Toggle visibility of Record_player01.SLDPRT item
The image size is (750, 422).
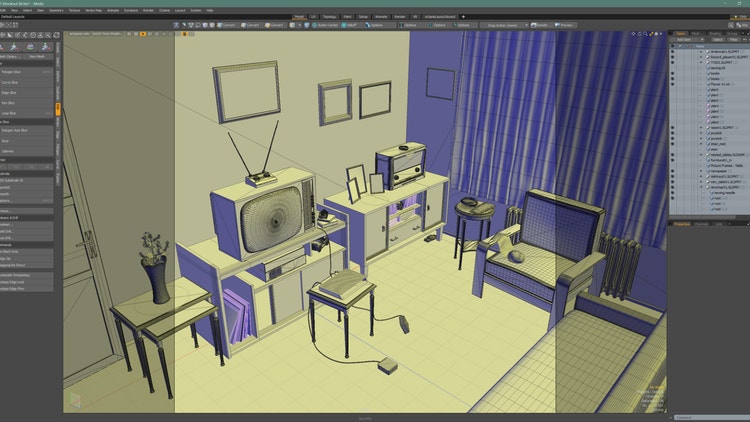tap(673, 57)
